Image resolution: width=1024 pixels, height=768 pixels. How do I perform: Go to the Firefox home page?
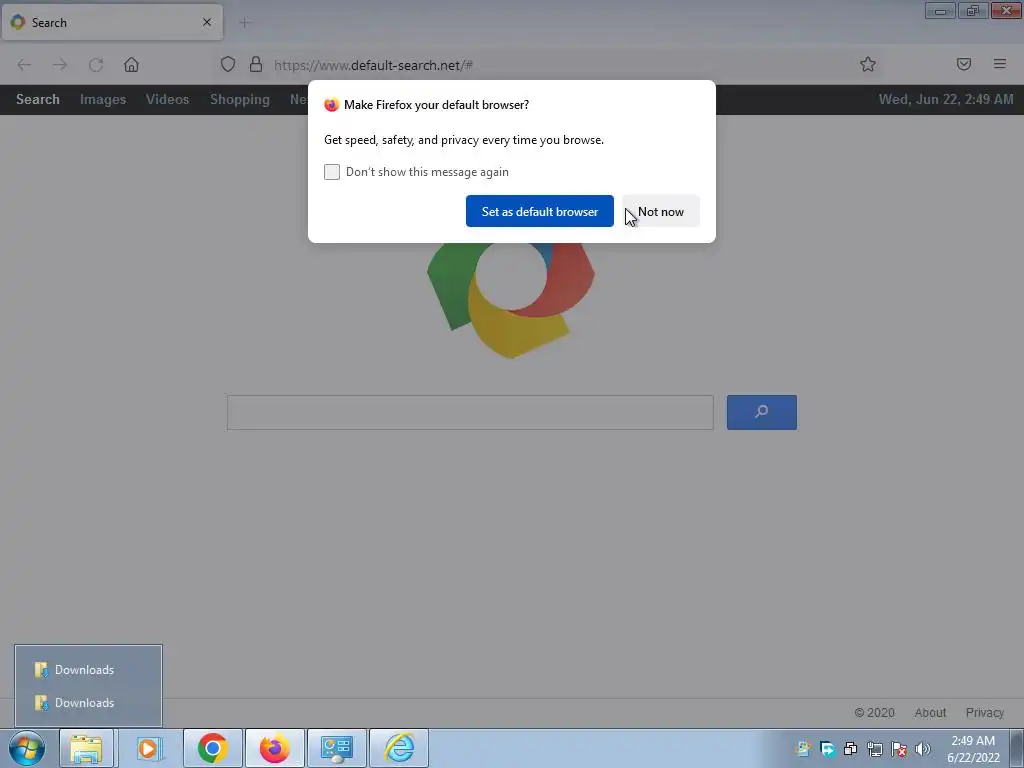pos(131,65)
